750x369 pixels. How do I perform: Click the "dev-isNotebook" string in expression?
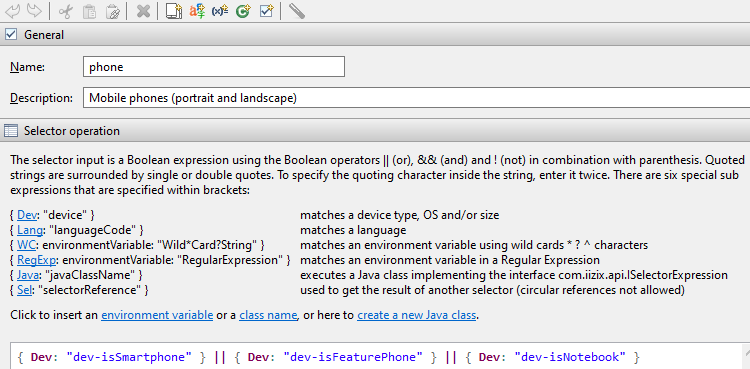[x=570, y=357]
